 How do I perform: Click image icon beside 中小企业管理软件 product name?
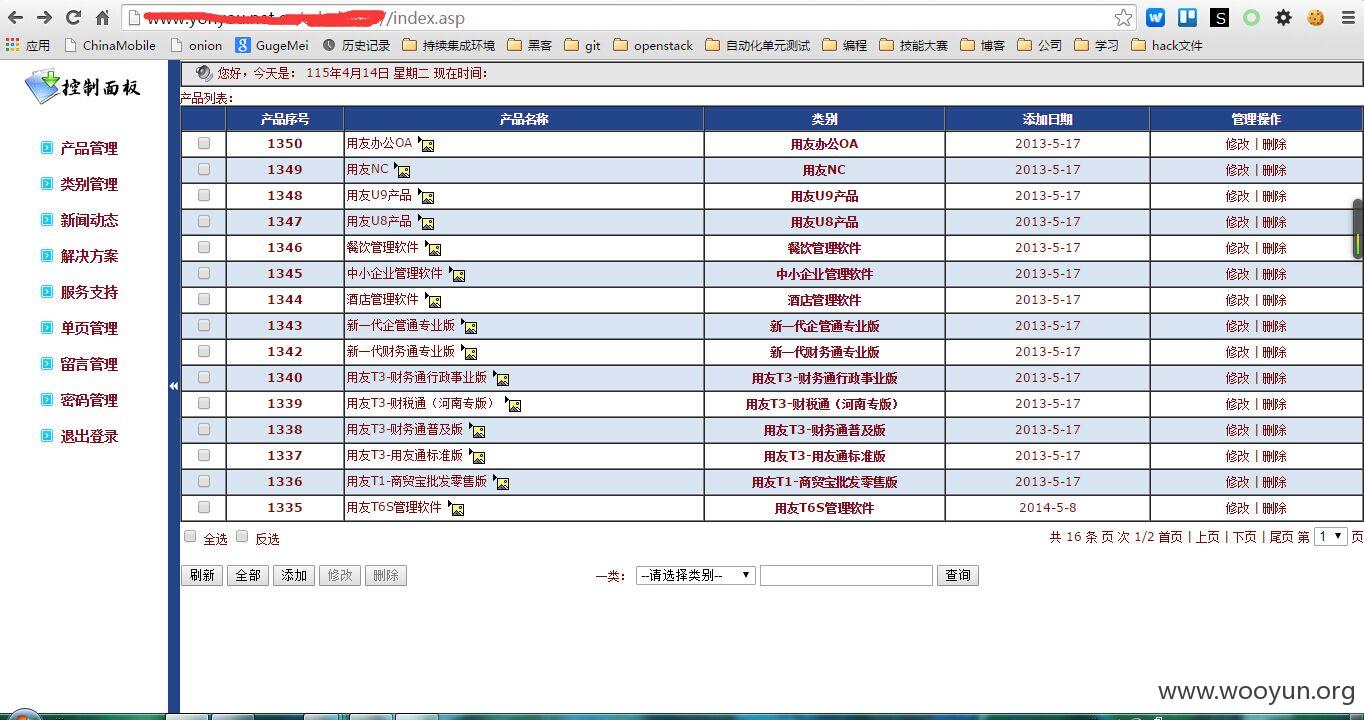(457, 274)
